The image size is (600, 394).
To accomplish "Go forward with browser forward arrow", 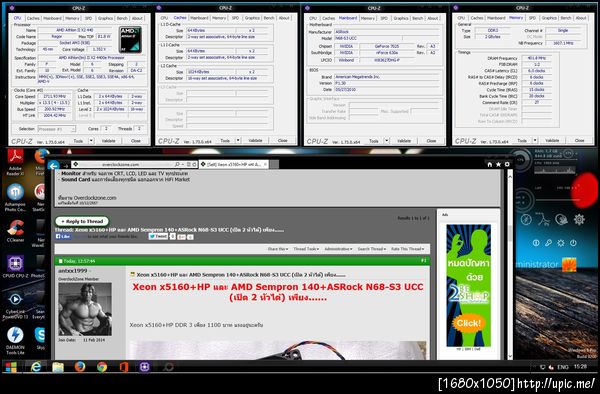I will point(66,166).
